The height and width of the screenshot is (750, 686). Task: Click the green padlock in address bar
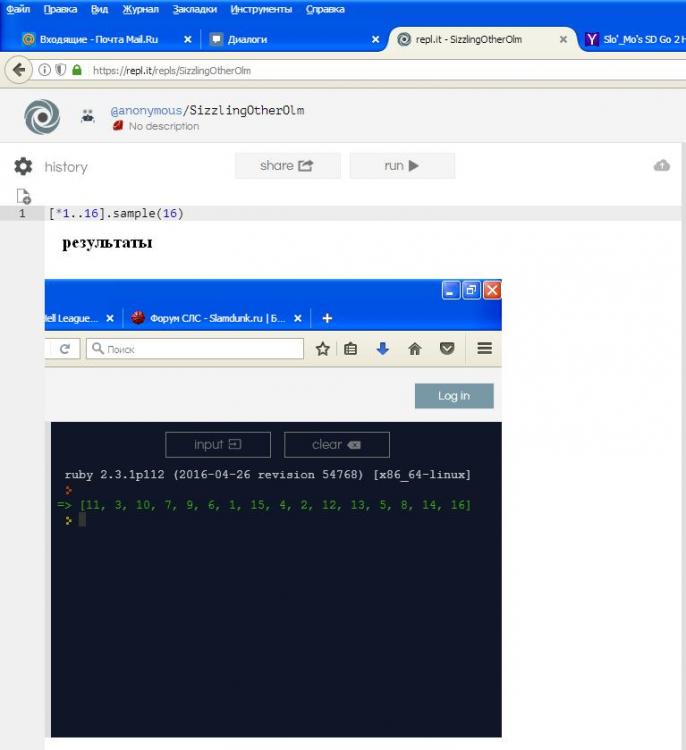77,70
